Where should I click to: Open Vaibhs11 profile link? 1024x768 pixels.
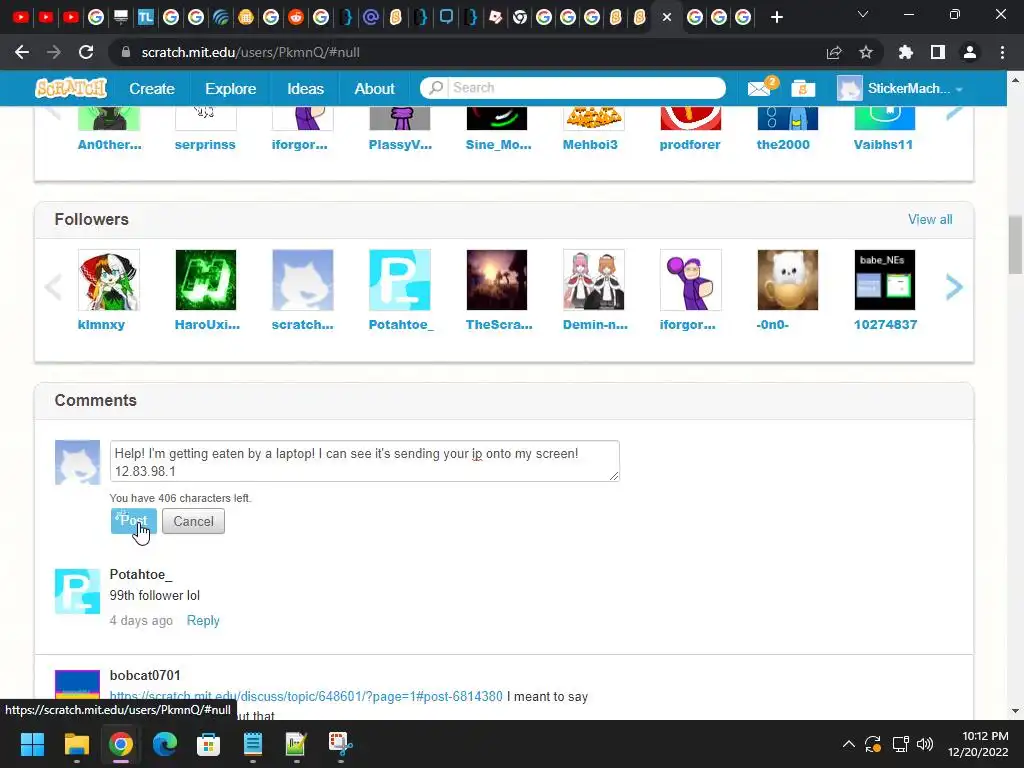883,144
